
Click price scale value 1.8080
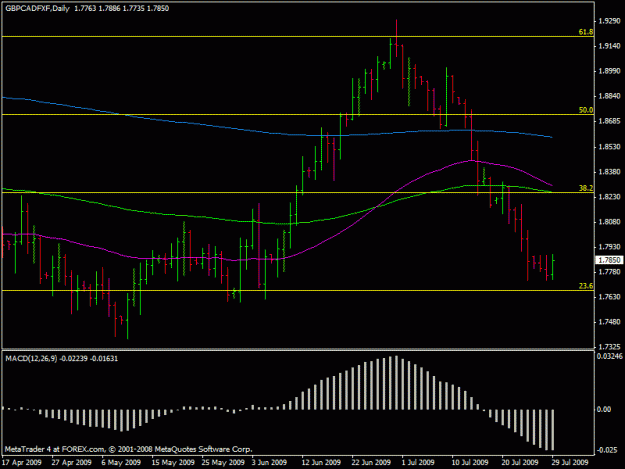coord(610,222)
